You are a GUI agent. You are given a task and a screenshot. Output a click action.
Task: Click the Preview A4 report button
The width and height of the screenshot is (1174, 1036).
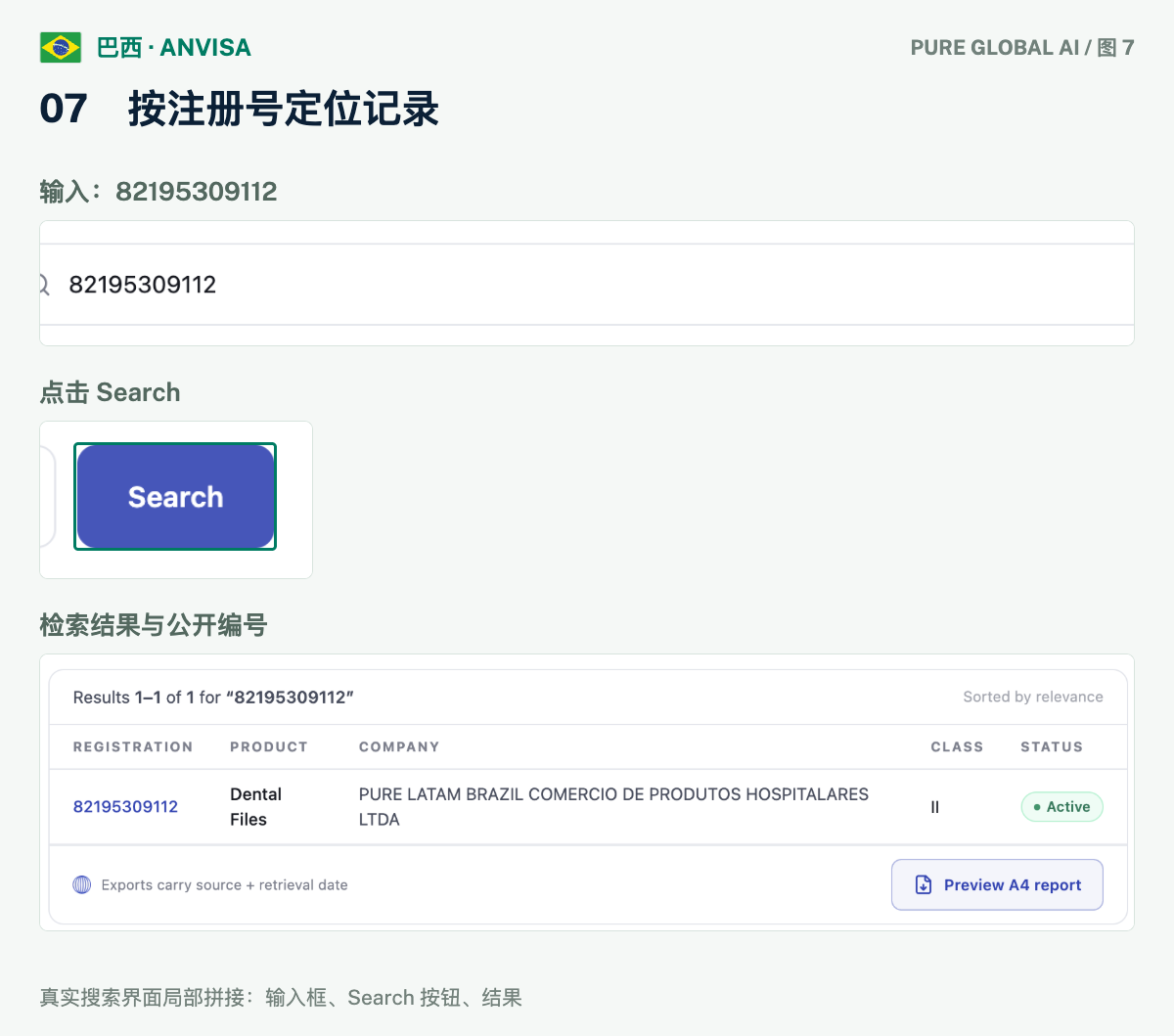[997, 884]
